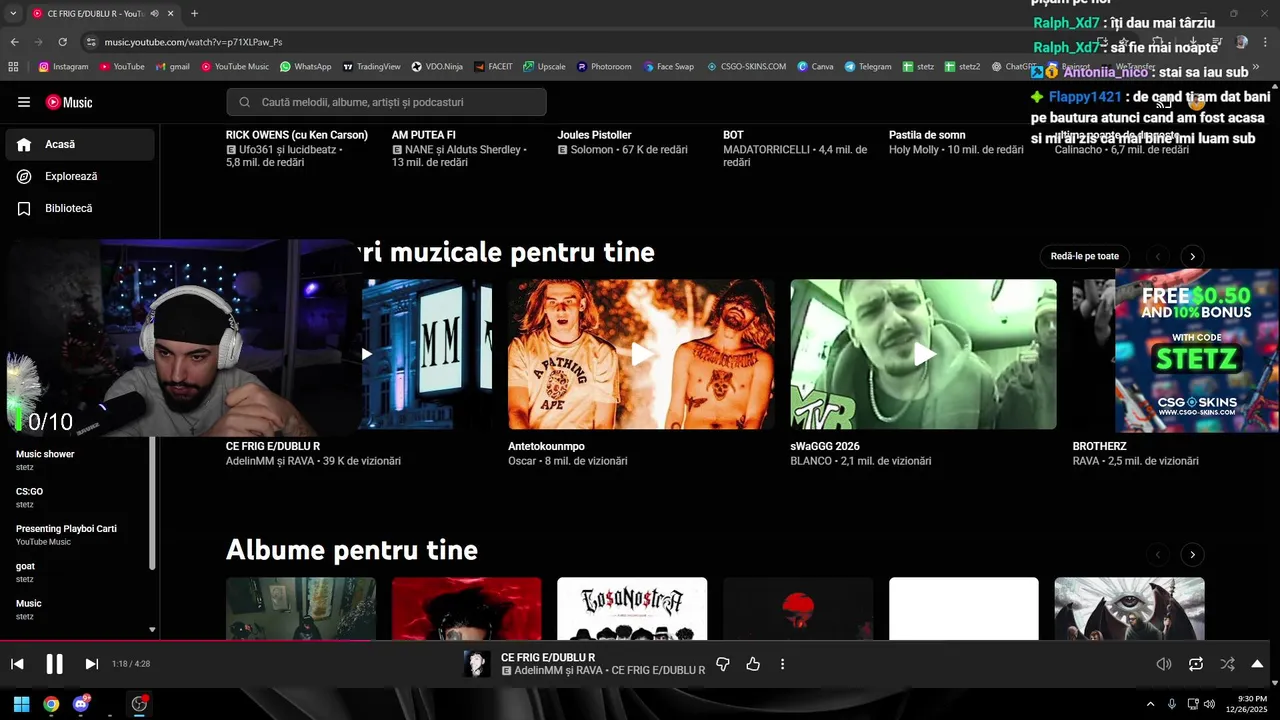Click the browser back arrow
Image resolution: width=1280 pixels, height=720 pixels.
(14, 42)
